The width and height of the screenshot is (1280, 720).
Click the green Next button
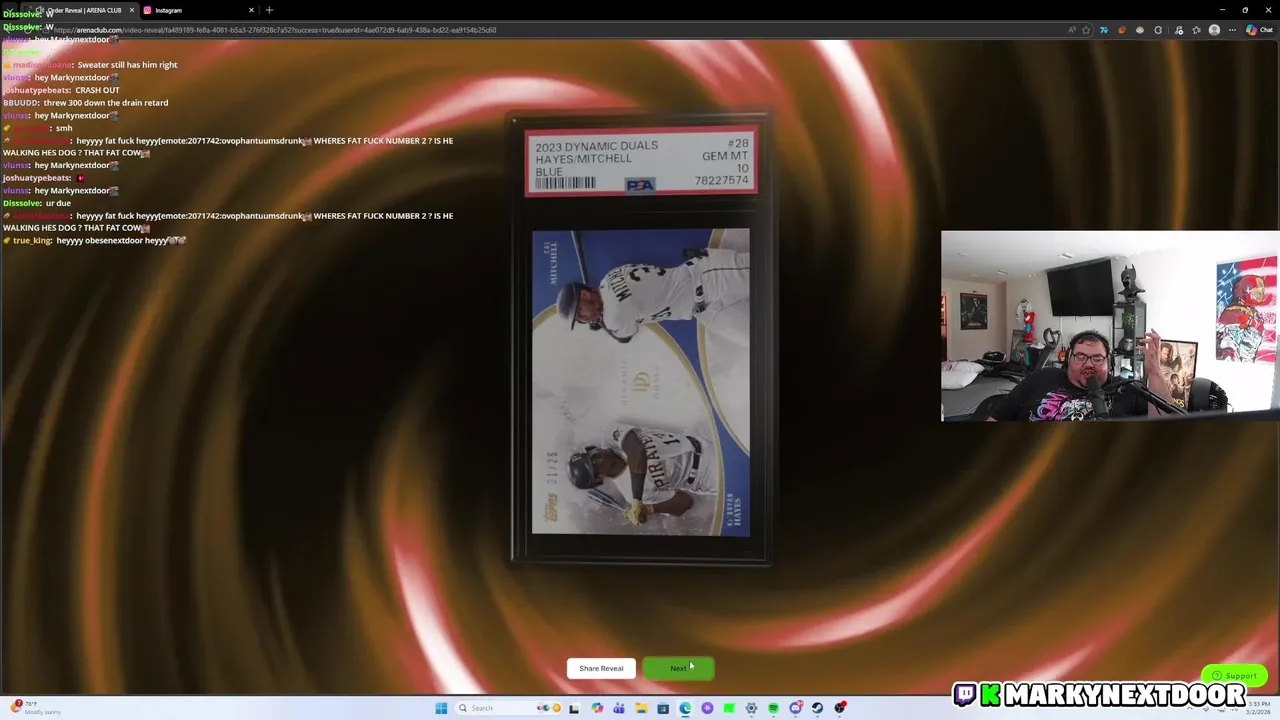tap(678, 668)
